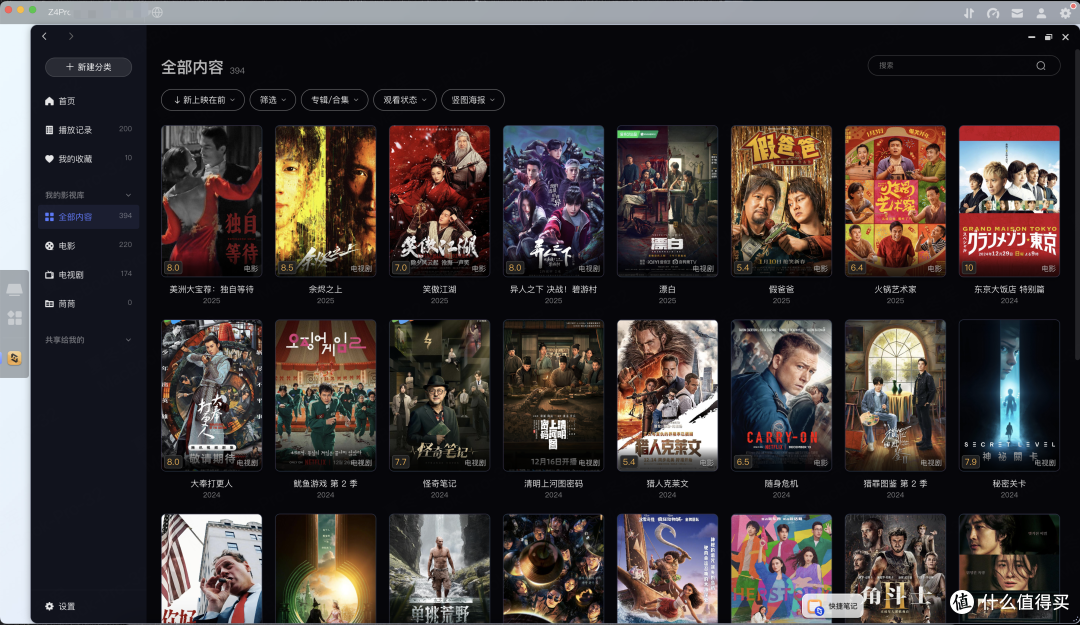
Task: Open the 美洲大宝荐：独自等待 poster
Action: tap(211, 201)
